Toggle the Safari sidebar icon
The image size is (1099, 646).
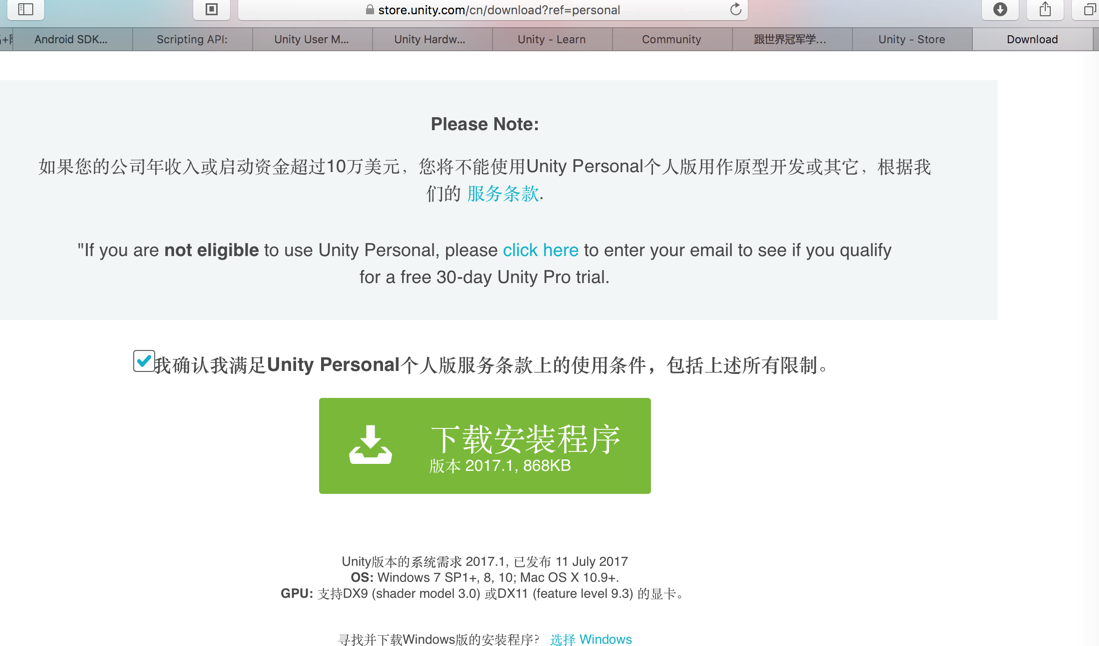(25, 9)
